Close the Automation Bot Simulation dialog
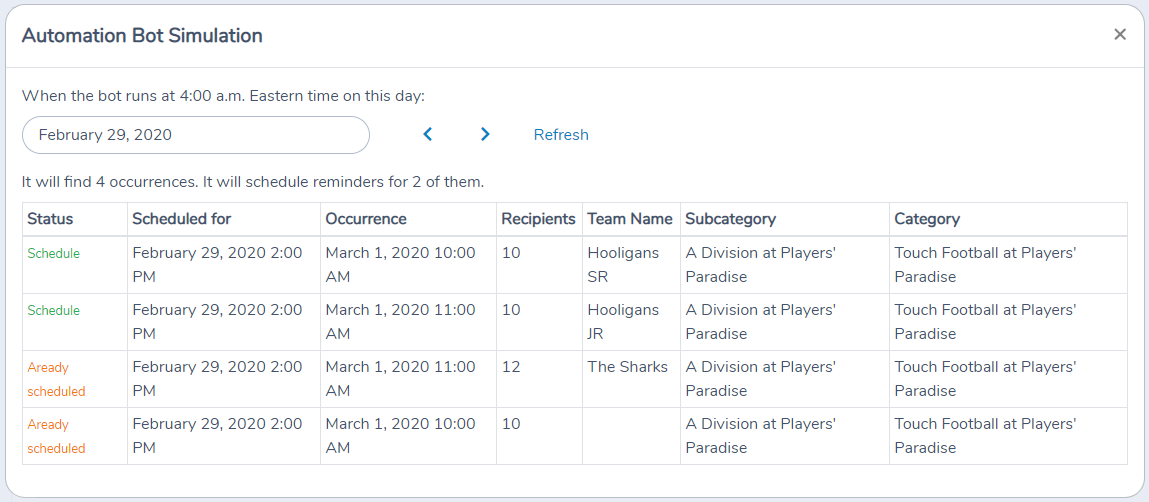Screen dimensions: 1149x502 coord(1120,34)
